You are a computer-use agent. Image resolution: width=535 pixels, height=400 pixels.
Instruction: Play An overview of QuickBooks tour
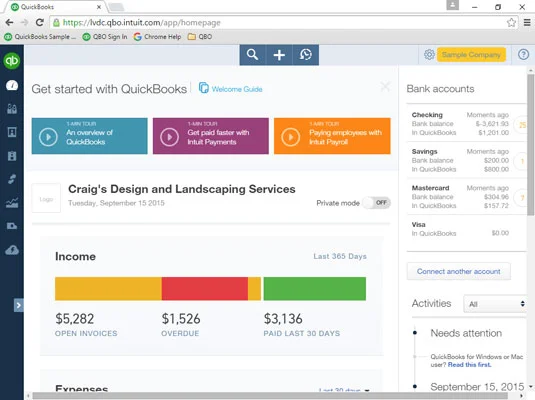coord(90,136)
